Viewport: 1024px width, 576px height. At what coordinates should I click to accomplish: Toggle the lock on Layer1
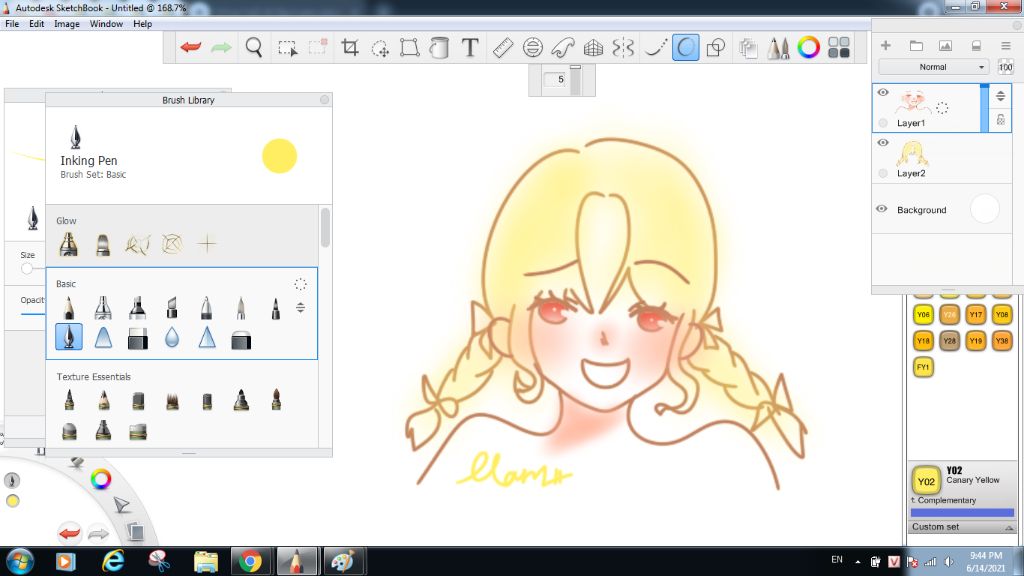1000,120
